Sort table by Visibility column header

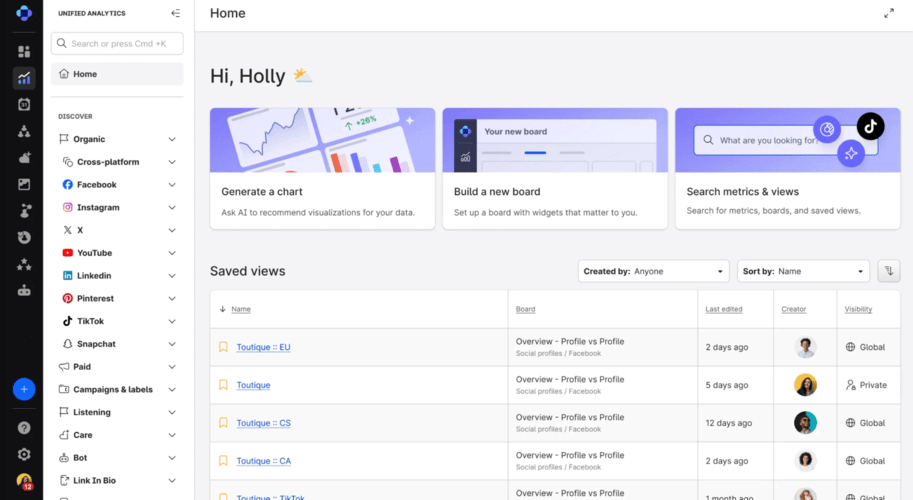[x=858, y=309]
